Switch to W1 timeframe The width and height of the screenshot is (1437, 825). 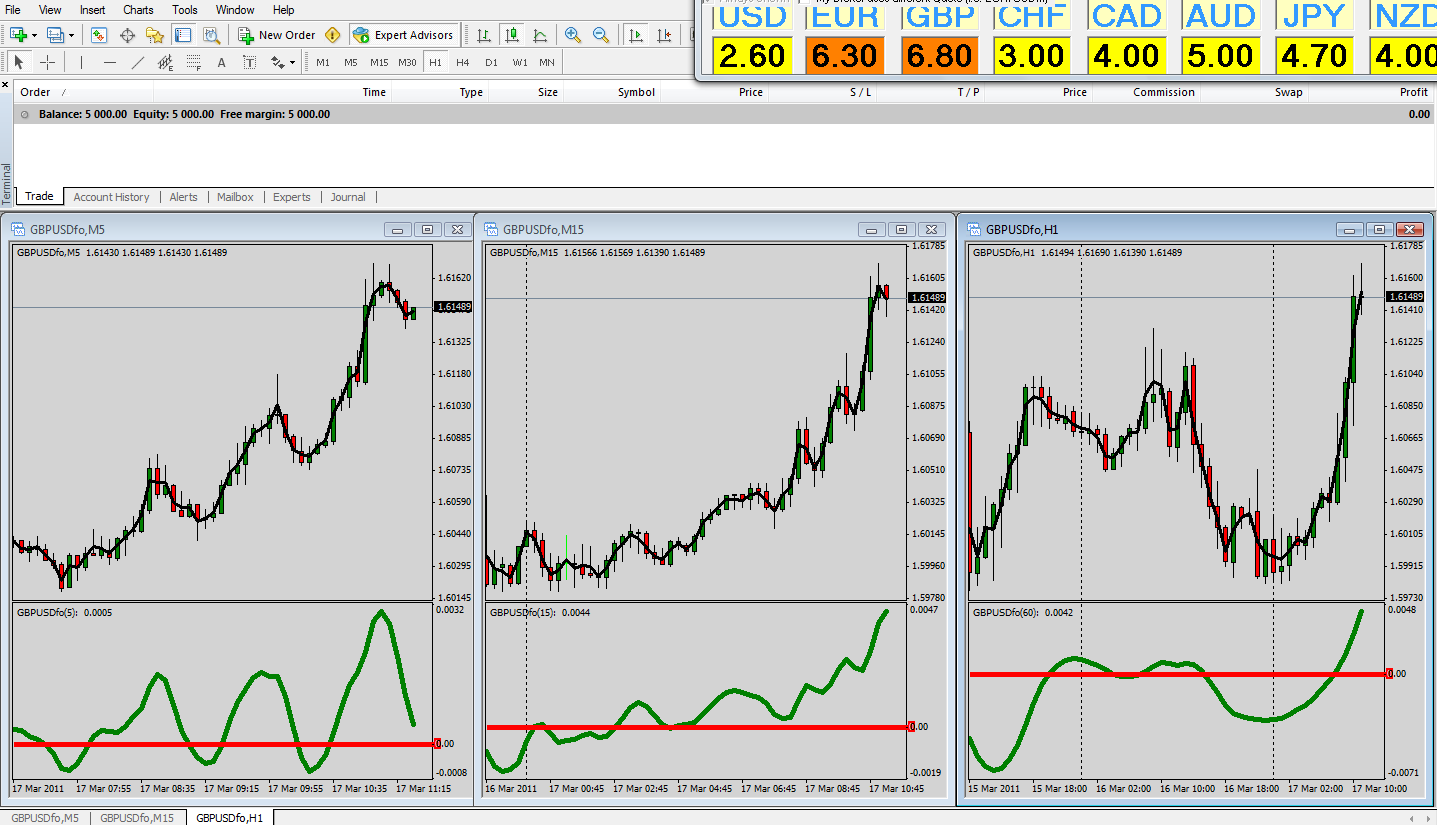pos(520,62)
